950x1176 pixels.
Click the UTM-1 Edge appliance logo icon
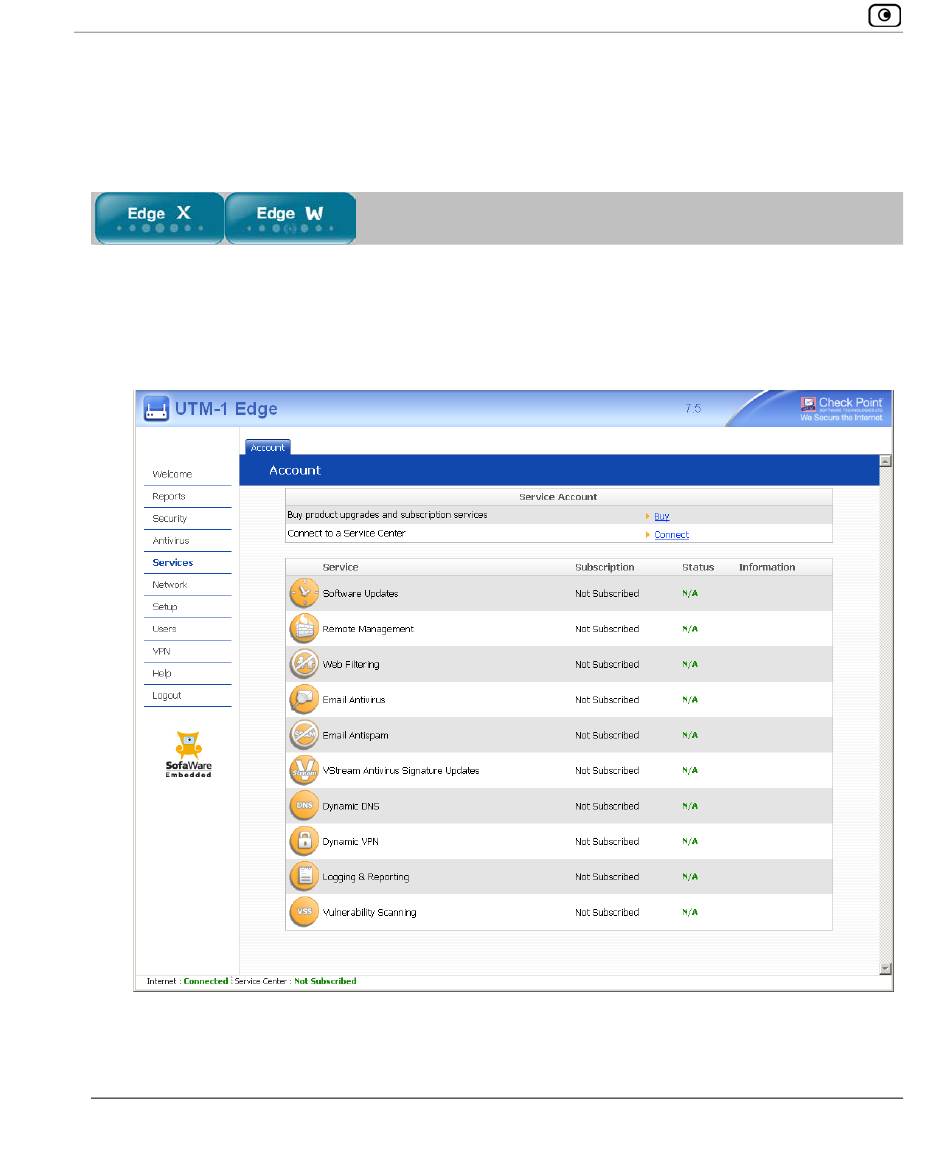click(x=156, y=409)
